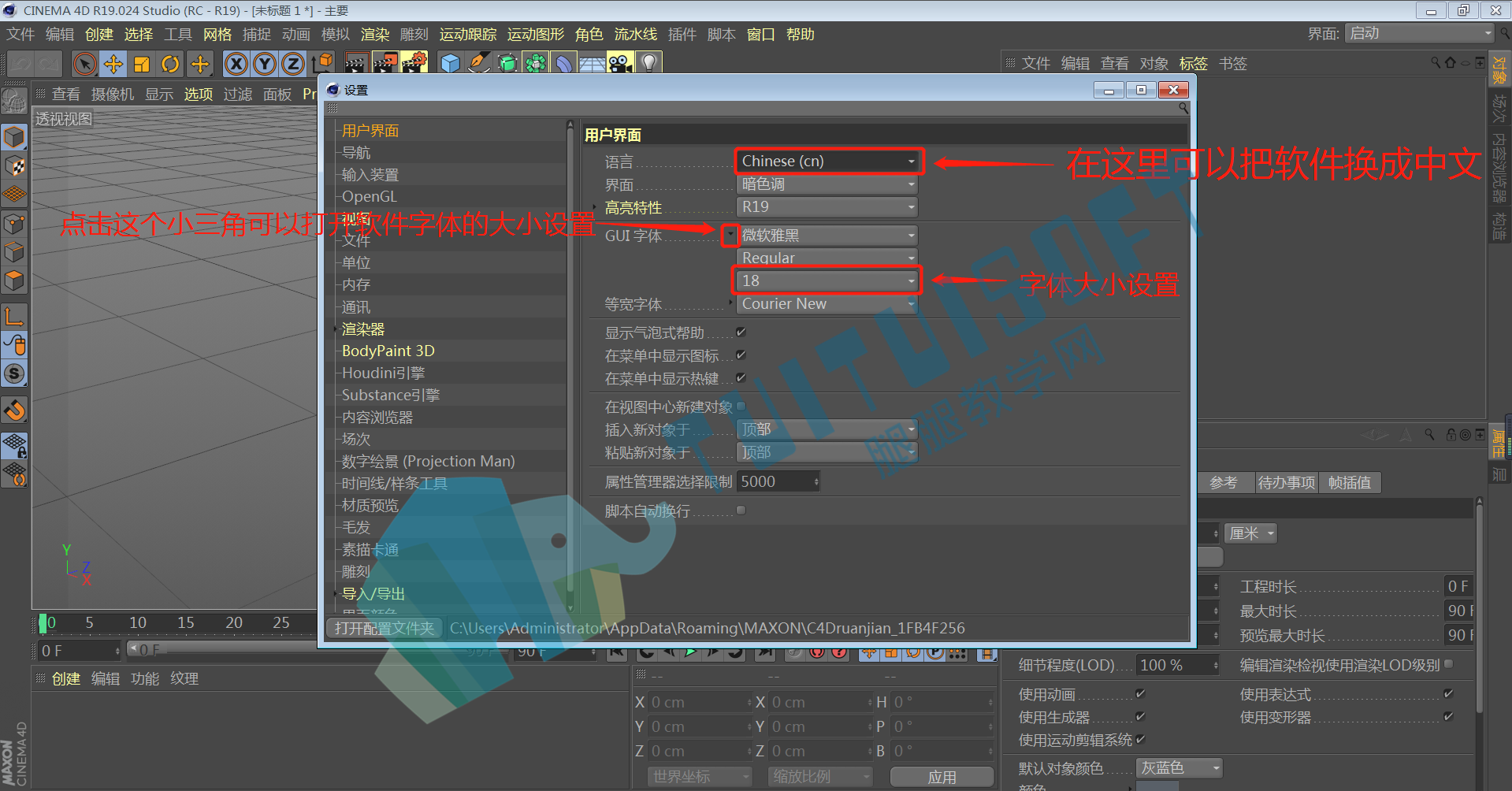Open the 语言 Chinese (cn) dropdown
Screen dimensions: 1512x791
[828, 161]
